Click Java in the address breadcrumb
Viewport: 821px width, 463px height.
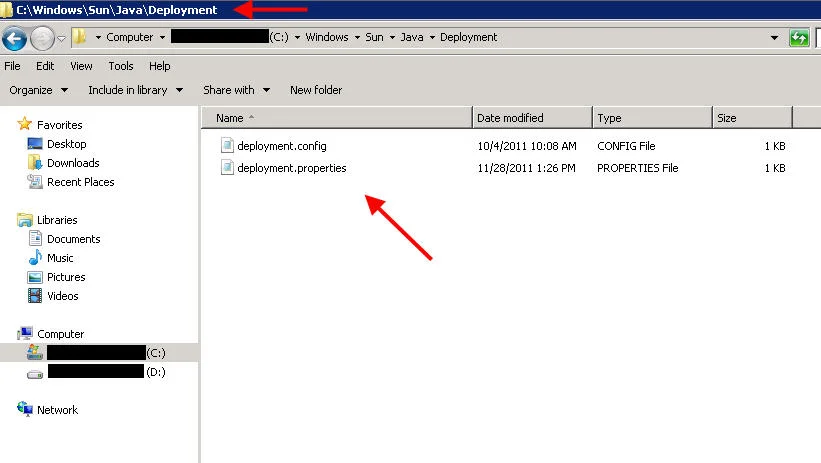coord(412,37)
